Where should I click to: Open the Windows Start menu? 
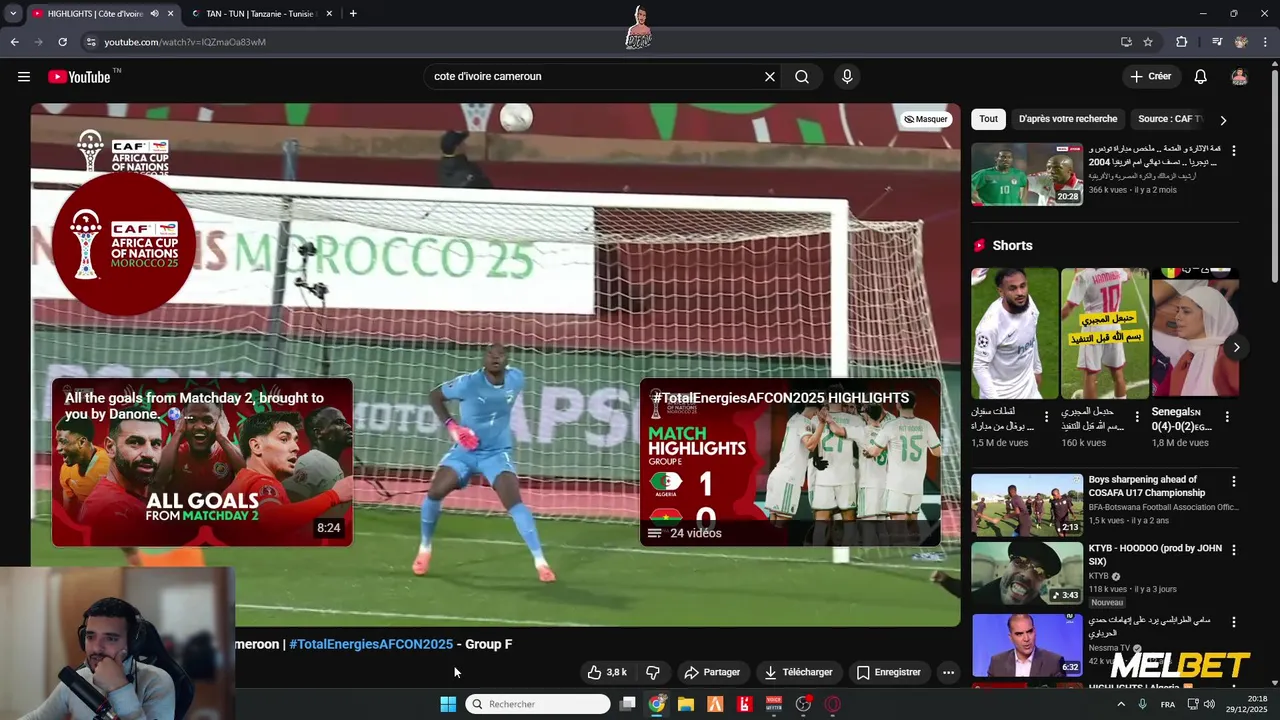pyautogui.click(x=448, y=704)
